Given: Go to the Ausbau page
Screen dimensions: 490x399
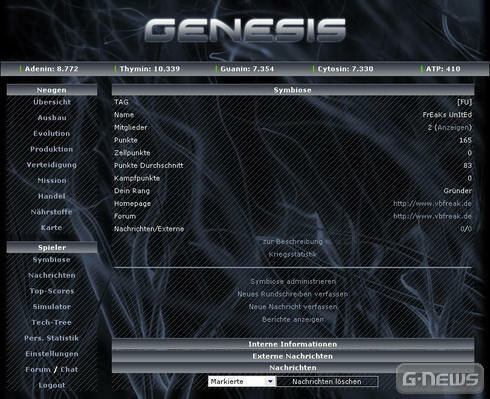Looking at the screenshot, I should click(52, 118).
